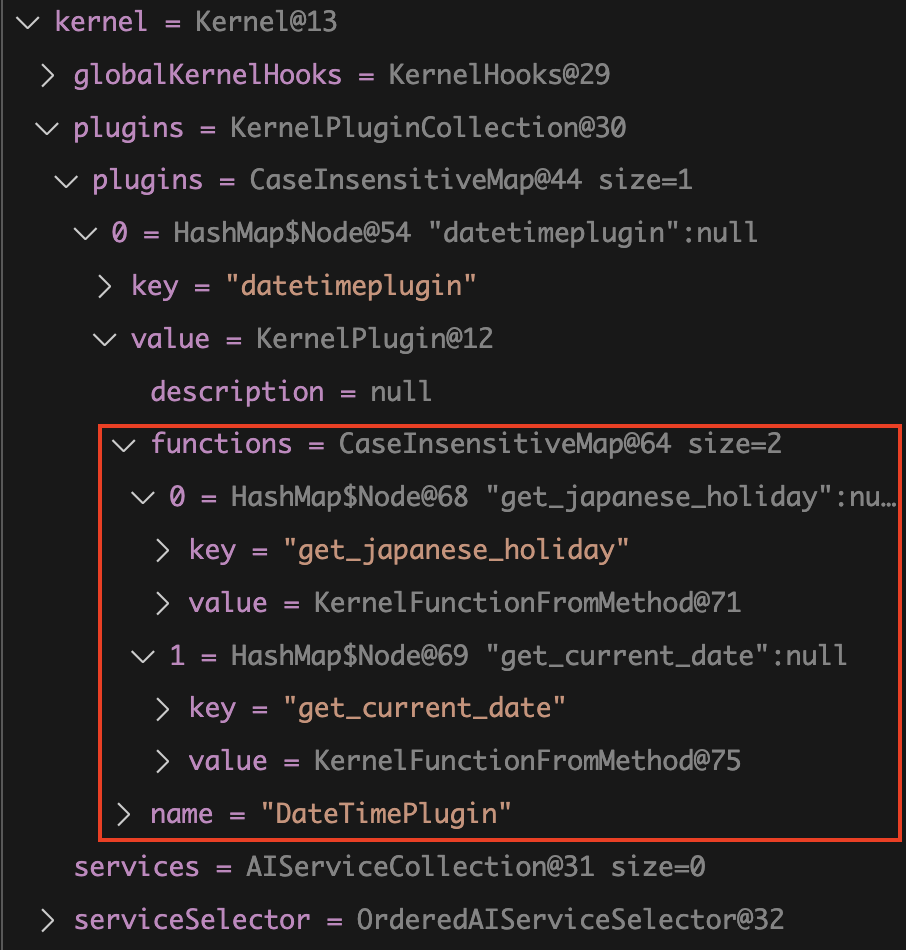This screenshot has height=950, width=906.
Task: Expand the globalKernelHooks node
Action: point(47,75)
